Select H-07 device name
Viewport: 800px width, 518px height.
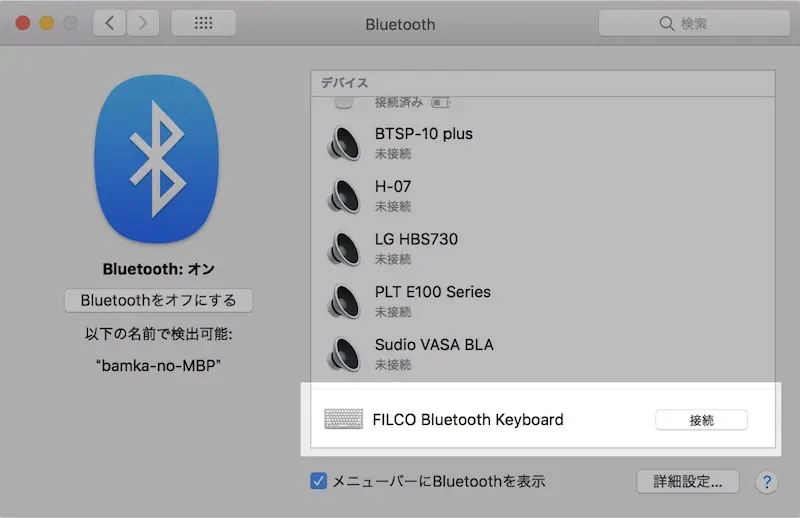(393, 186)
